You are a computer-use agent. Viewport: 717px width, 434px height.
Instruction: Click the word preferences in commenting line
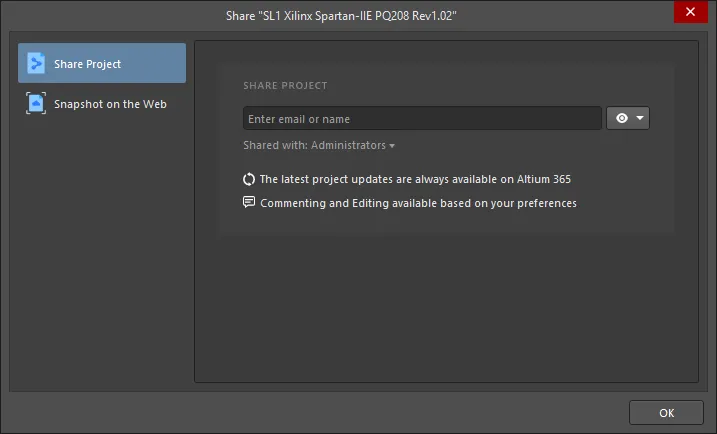point(546,203)
